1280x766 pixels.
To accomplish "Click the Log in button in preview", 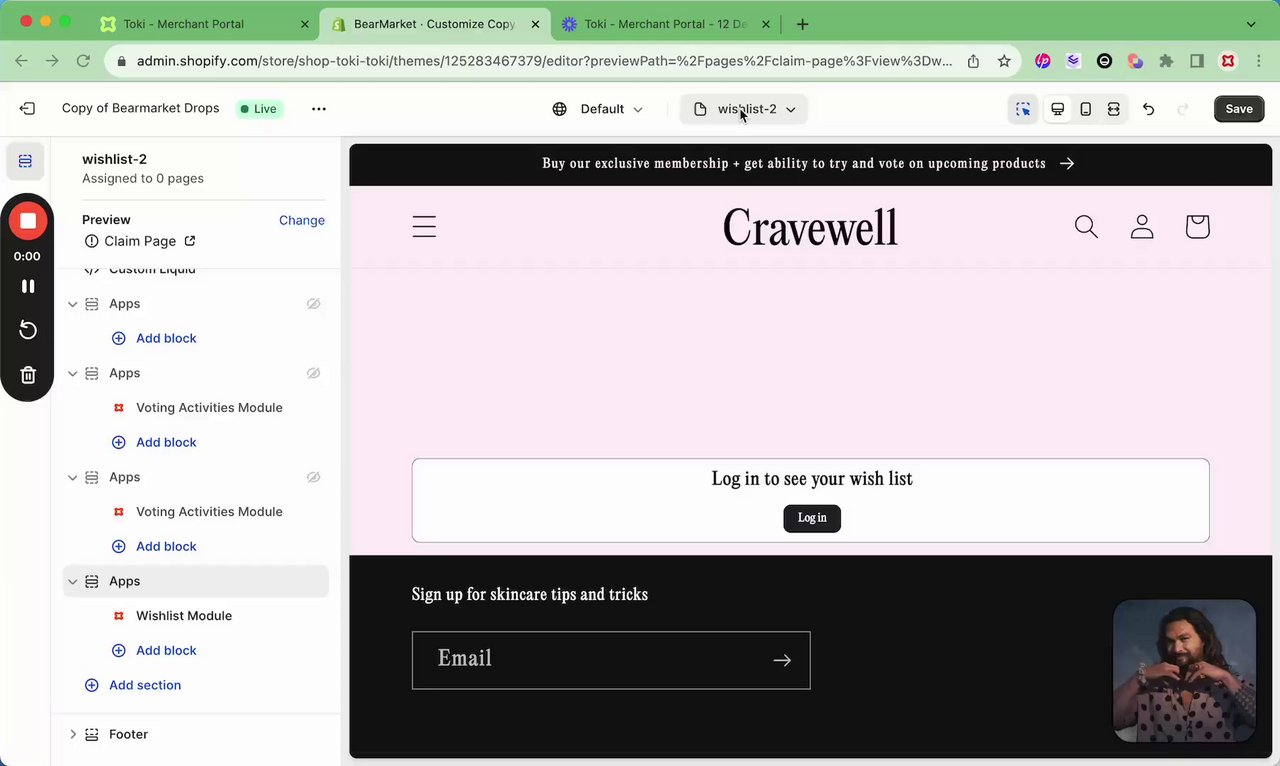I will [x=812, y=518].
